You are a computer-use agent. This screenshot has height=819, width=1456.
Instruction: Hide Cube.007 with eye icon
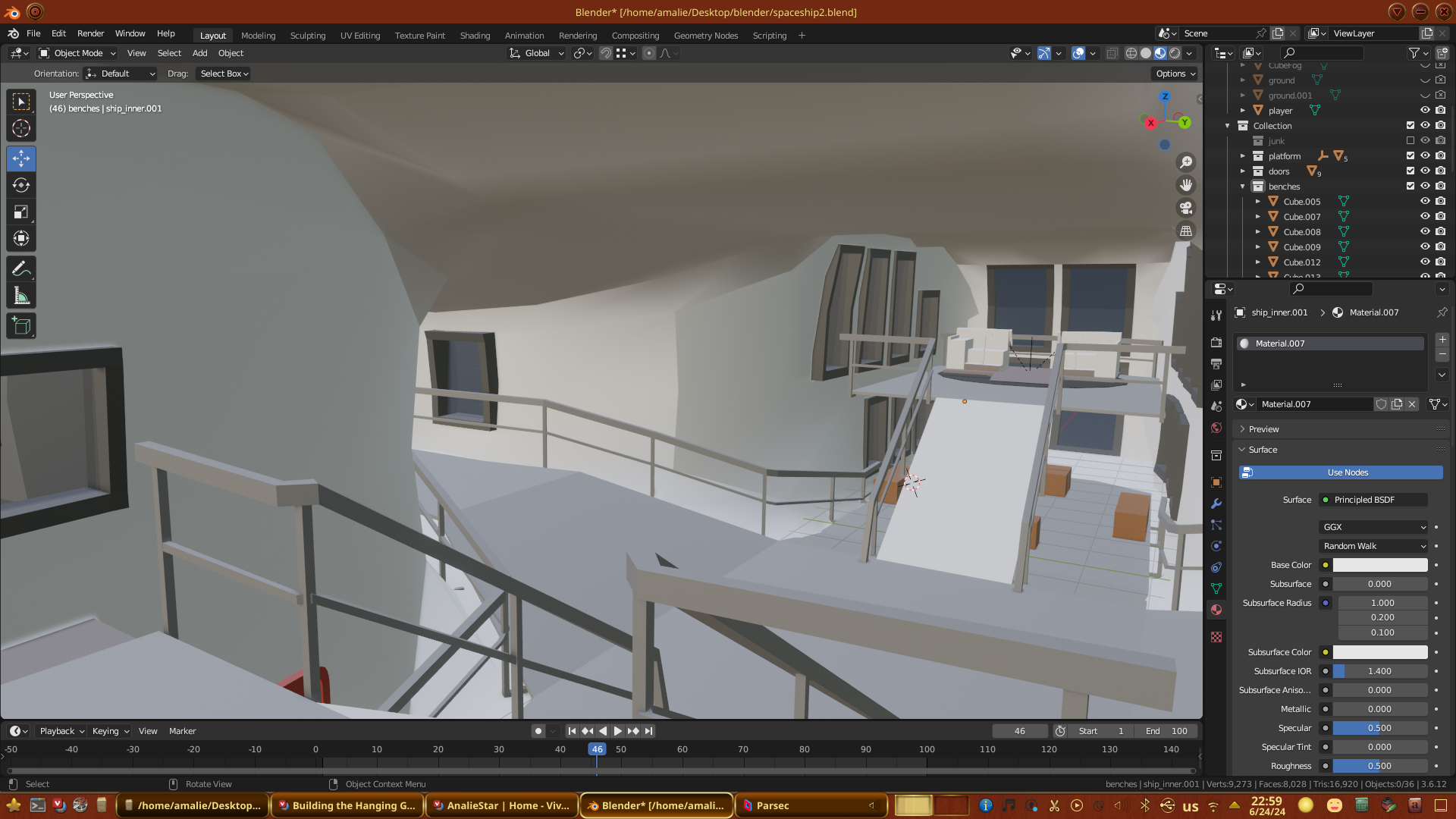pyautogui.click(x=1425, y=217)
